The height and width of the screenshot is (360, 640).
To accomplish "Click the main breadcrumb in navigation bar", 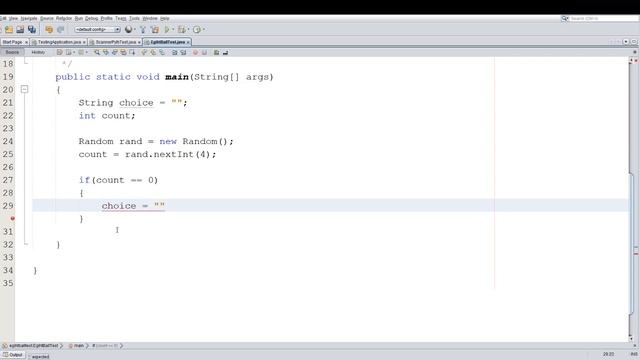I will tap(76, 346).
